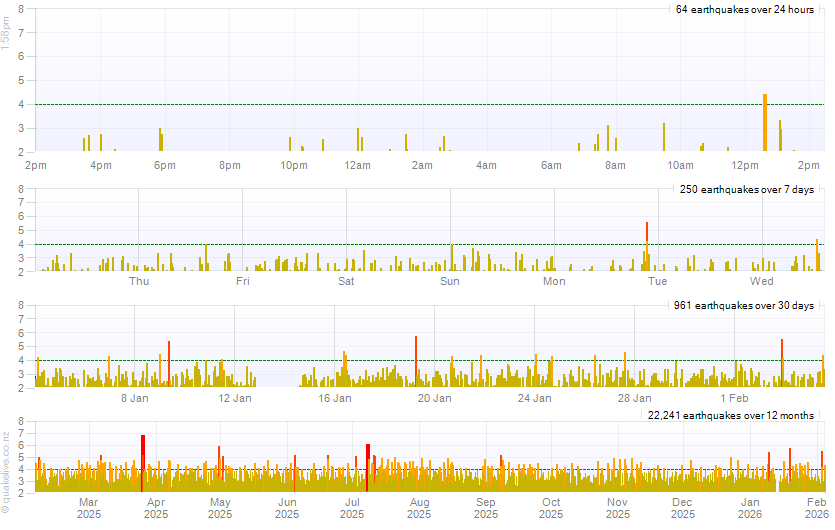Click the orange bar at 6pm in top chart
Viewport: 835px width, 530px height.
(160, 140)
